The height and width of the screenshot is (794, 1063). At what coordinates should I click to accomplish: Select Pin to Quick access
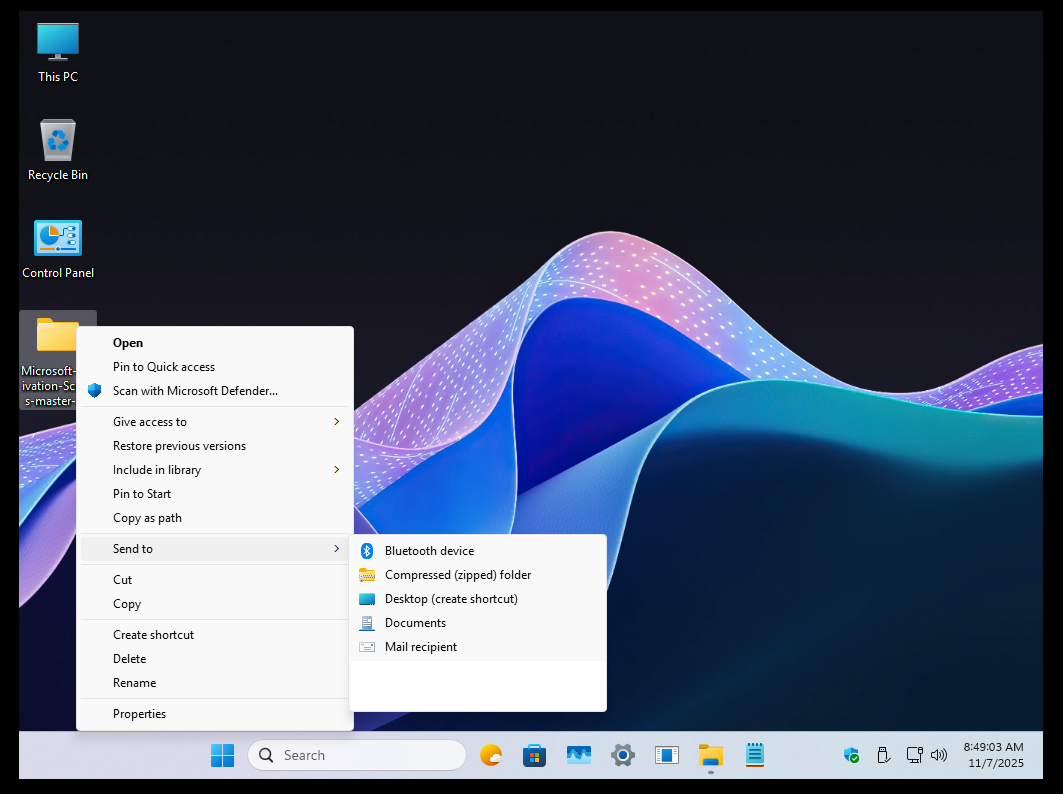point(215,367)
